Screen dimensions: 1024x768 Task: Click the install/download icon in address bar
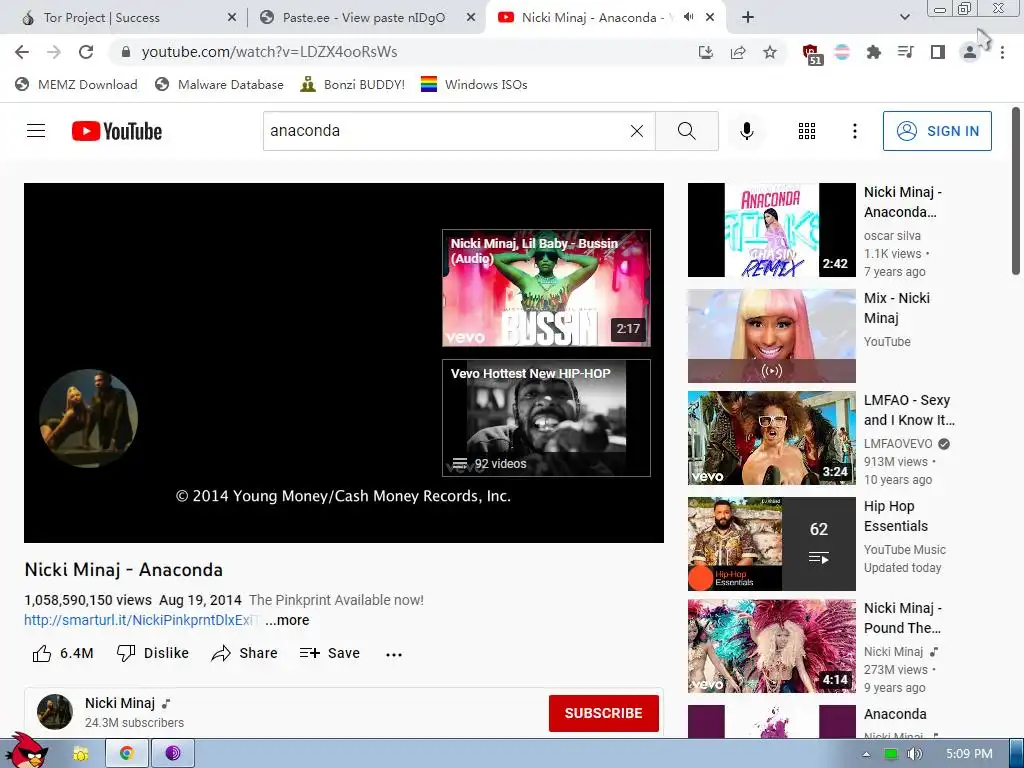pos(705,52)
